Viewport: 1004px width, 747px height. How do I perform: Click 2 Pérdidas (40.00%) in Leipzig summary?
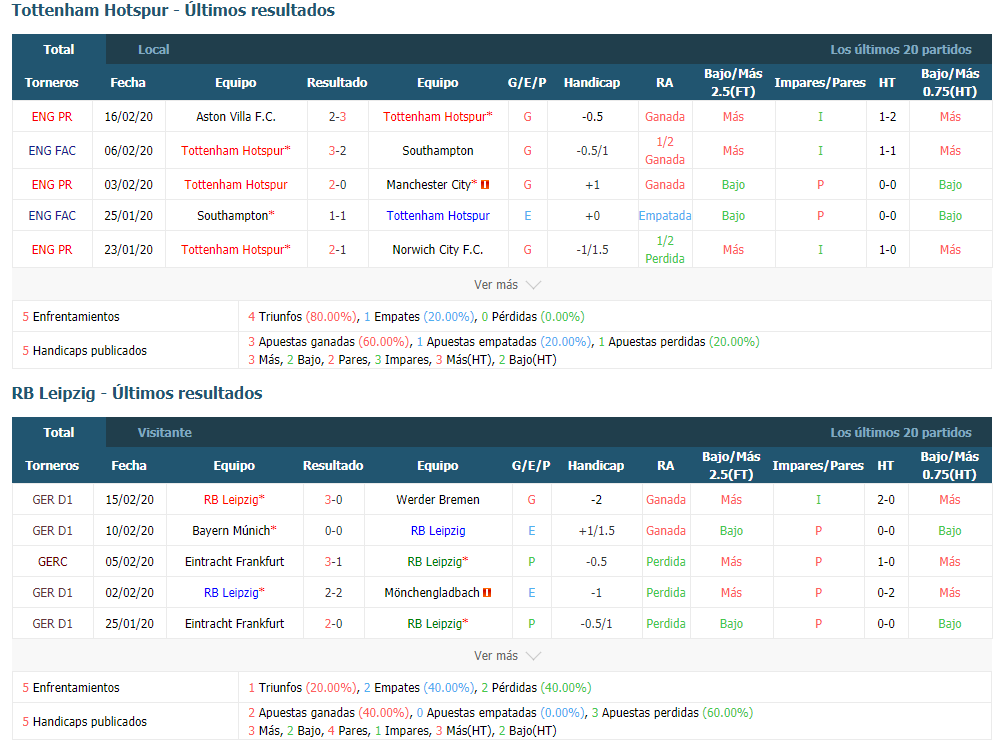(537, 687)
